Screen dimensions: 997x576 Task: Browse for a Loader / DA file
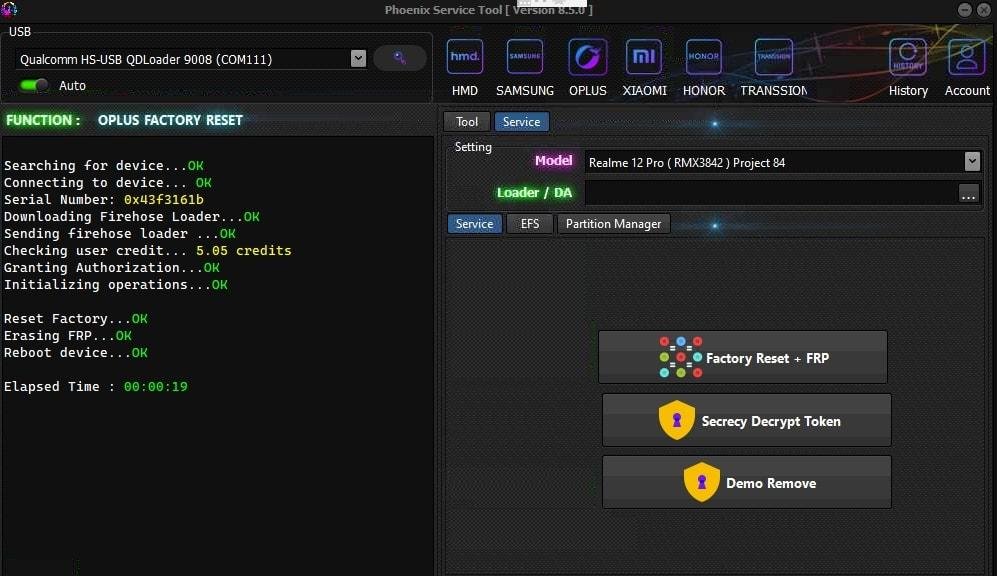point(968,195)
